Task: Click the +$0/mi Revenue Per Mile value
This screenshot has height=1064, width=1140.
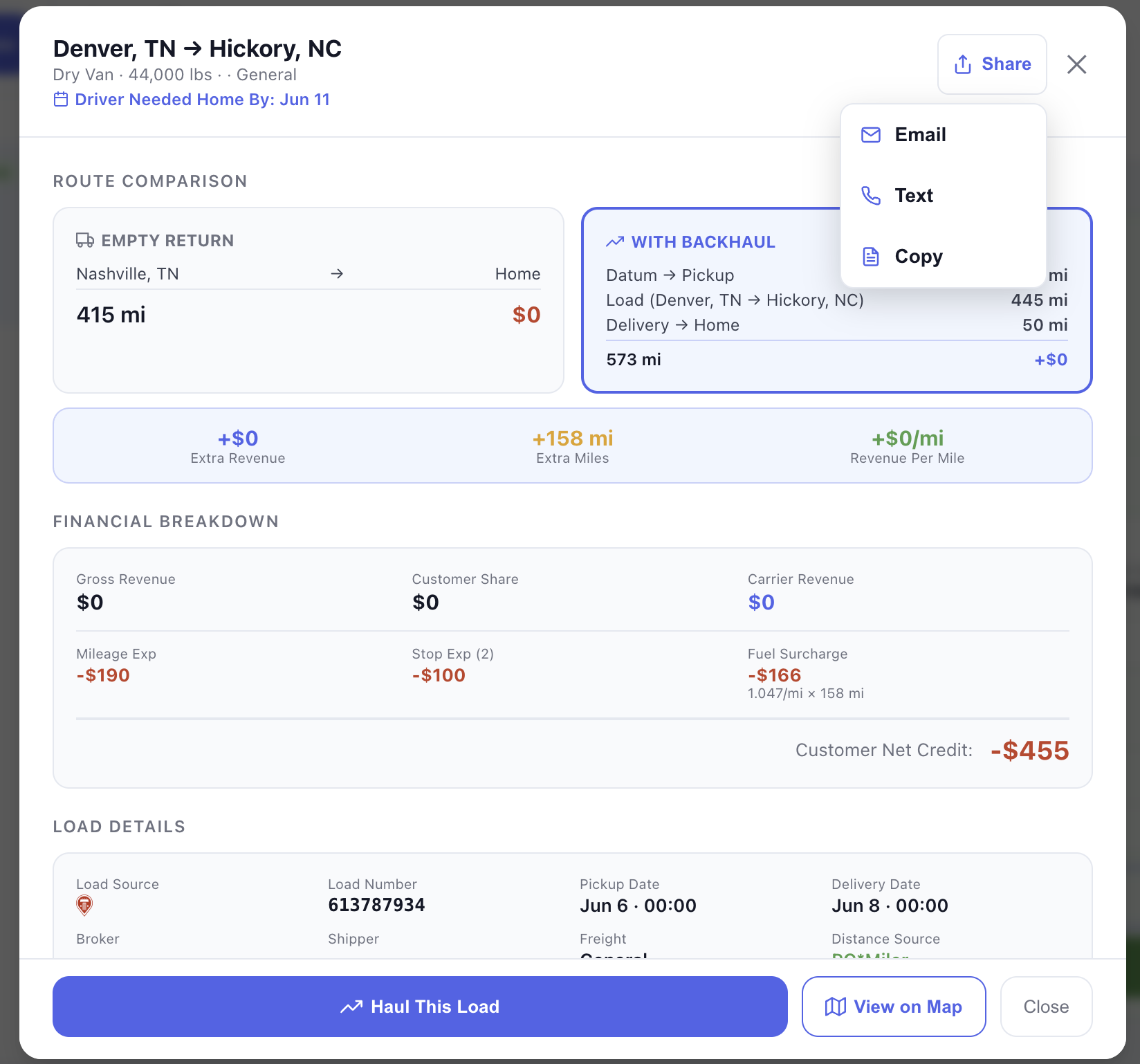Action: click(908, 439)
